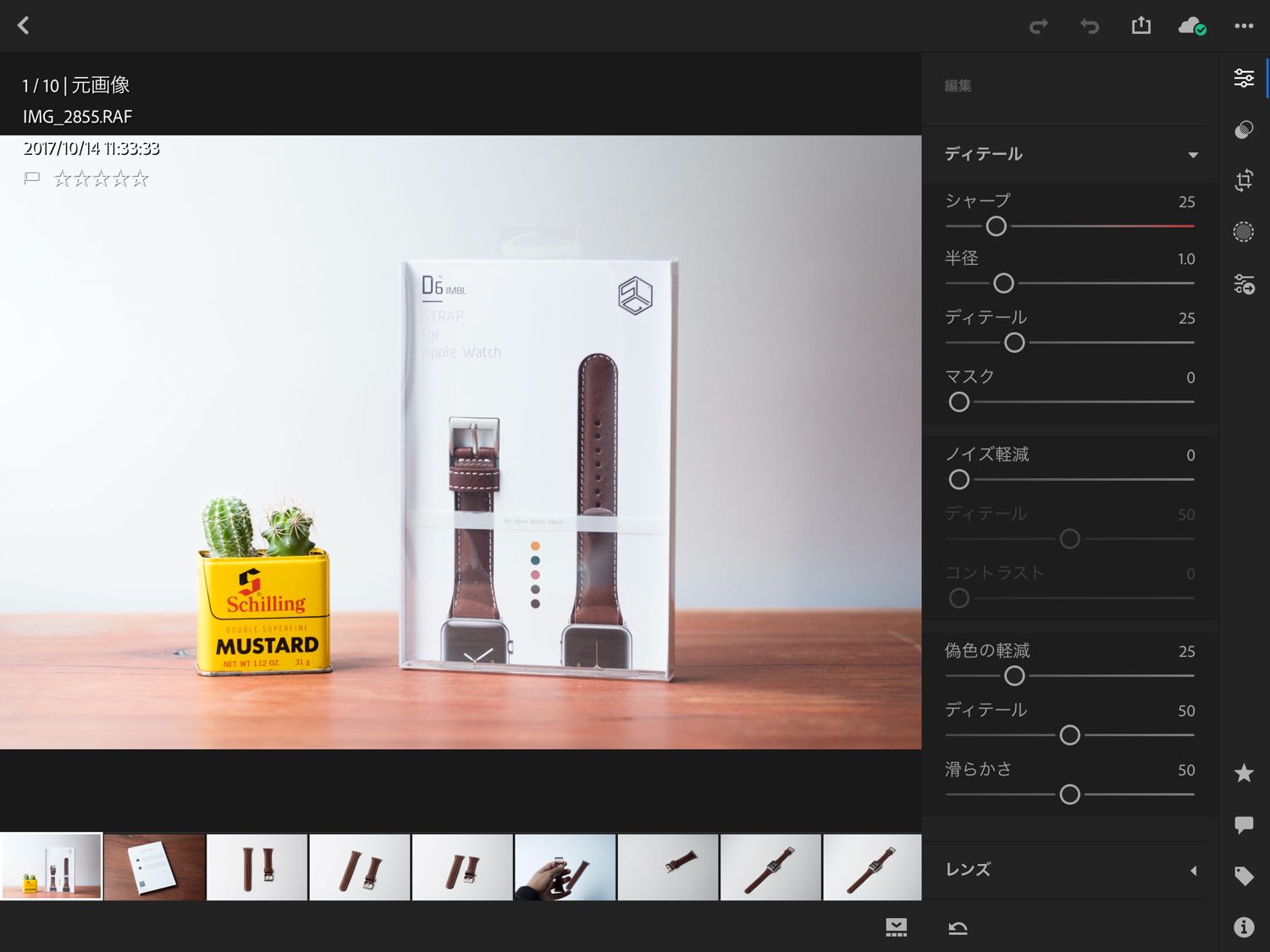Image resolution: width=1270 pixels, height=952 pixels.
Task: Open the share export icon
Action: (x=1141, y=25)
